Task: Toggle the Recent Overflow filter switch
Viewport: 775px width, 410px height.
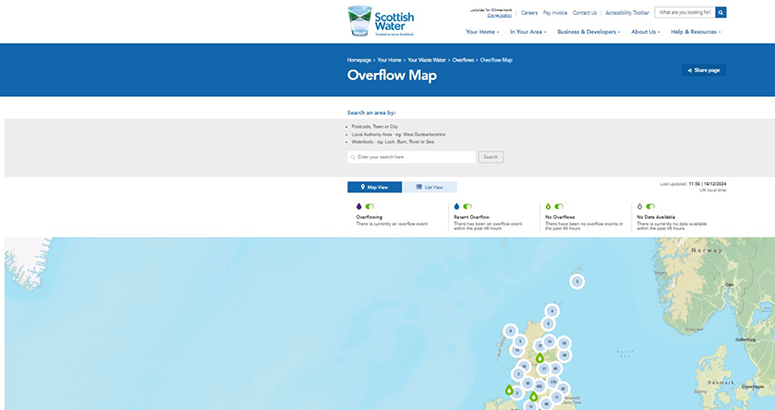Action: pos(467,206)
